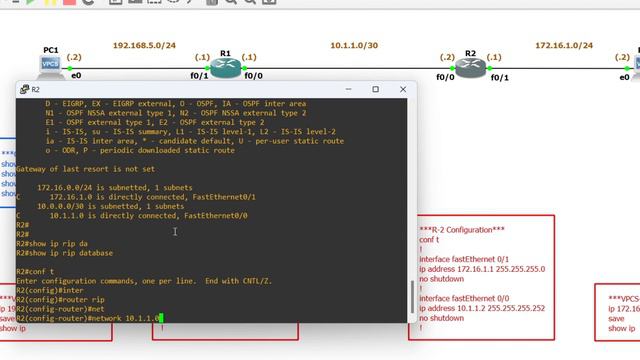Select the R2 router node in topology
Image resolution: width=640 pixels, height=360 pixels.
[x=471, y=68]
